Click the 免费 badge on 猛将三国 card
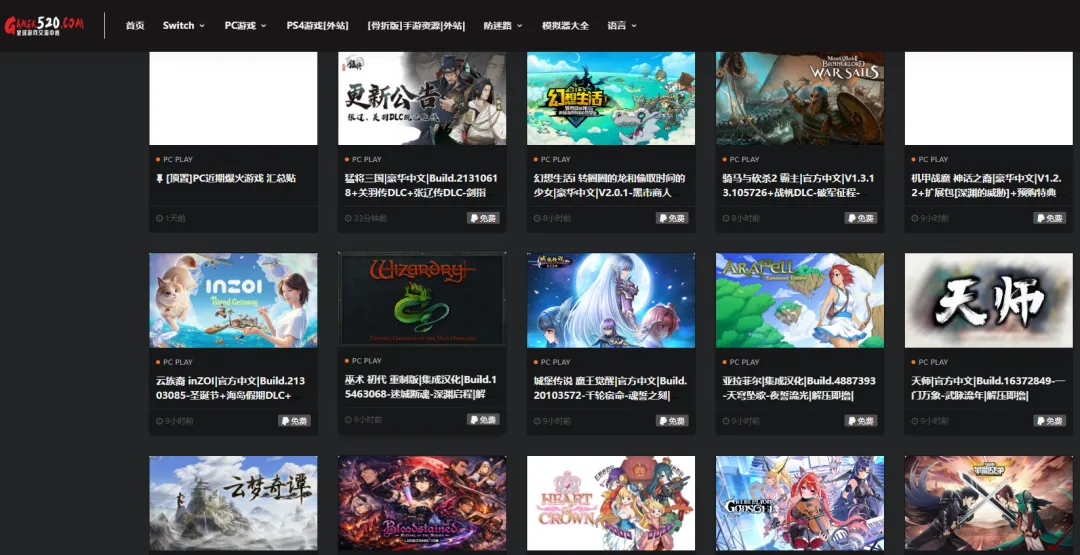Image resolution: width=1080 pixels, height=555 pixels. pyautogui.click(x=484, y=218)
